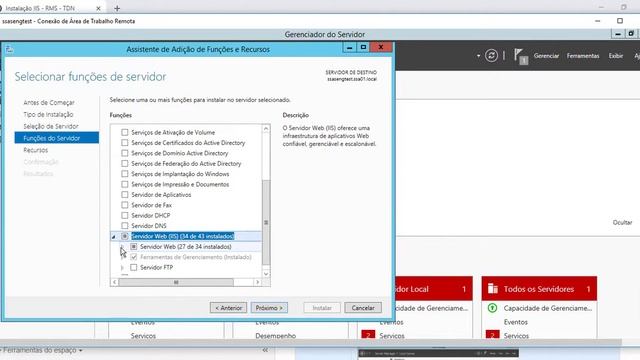Toggle the Servidor Web (27 de 34) checkbox

pyautogui.click(x=133, y=247)
